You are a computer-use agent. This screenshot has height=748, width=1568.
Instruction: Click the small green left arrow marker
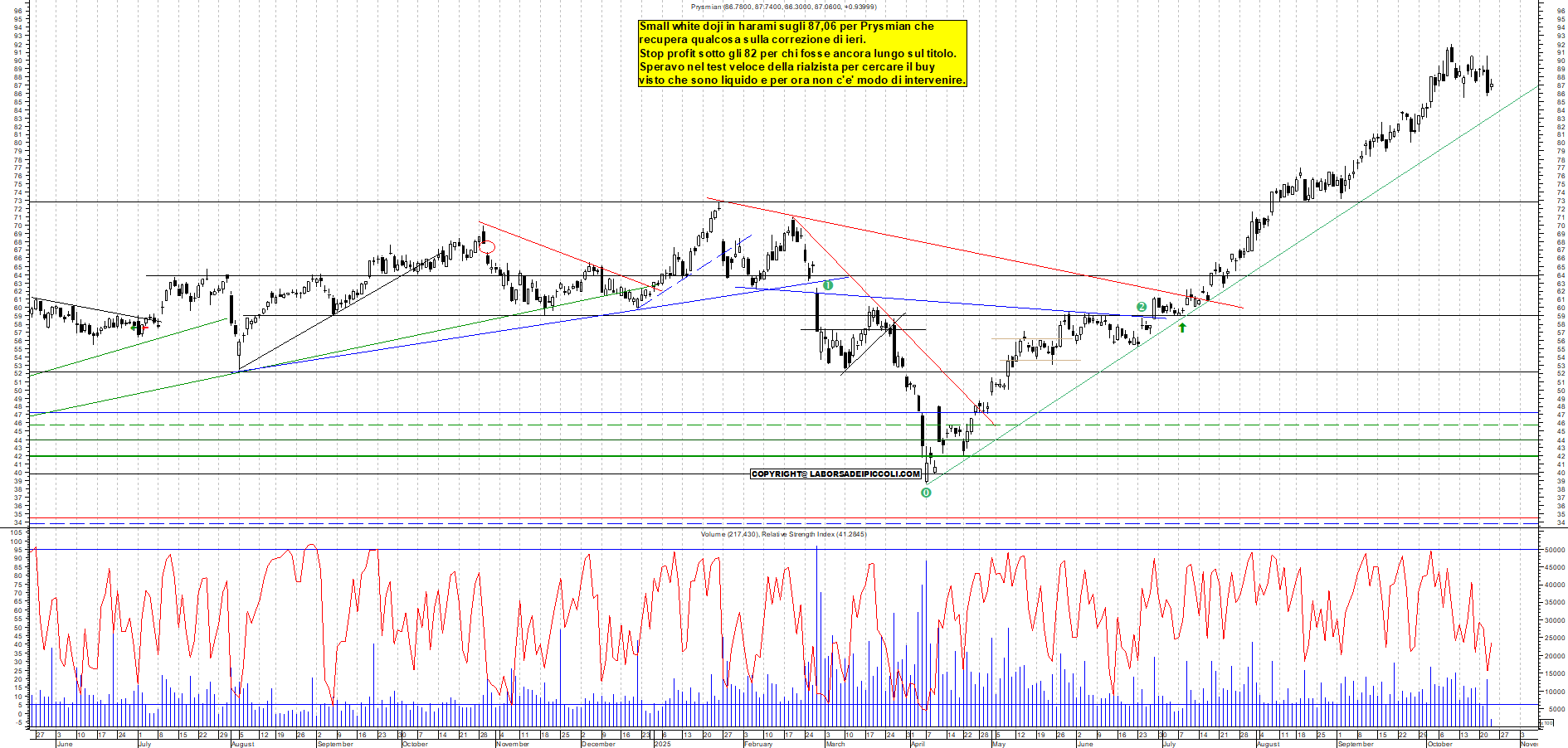click(x=134, y=327)
